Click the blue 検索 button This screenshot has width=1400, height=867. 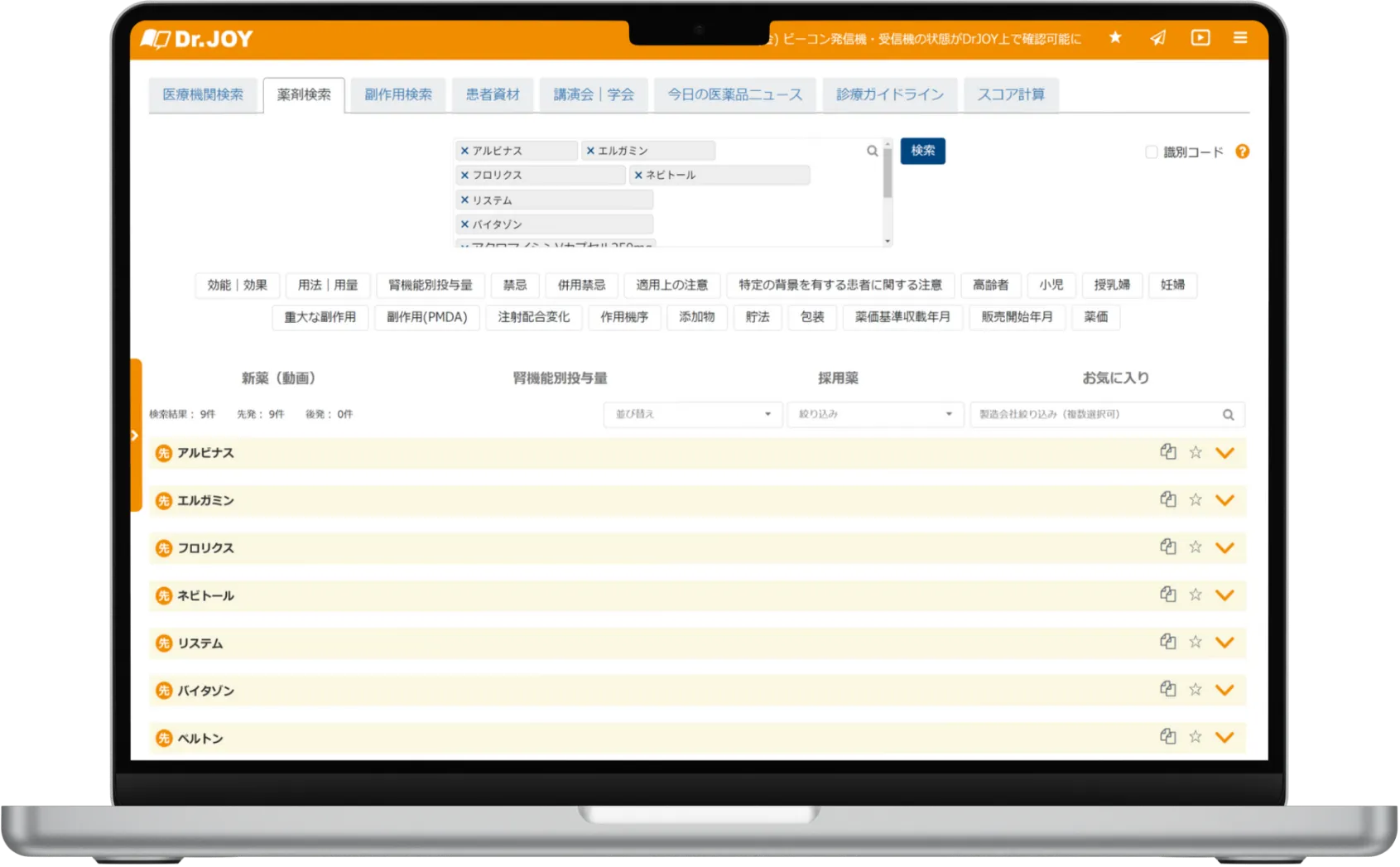(923, 151)
